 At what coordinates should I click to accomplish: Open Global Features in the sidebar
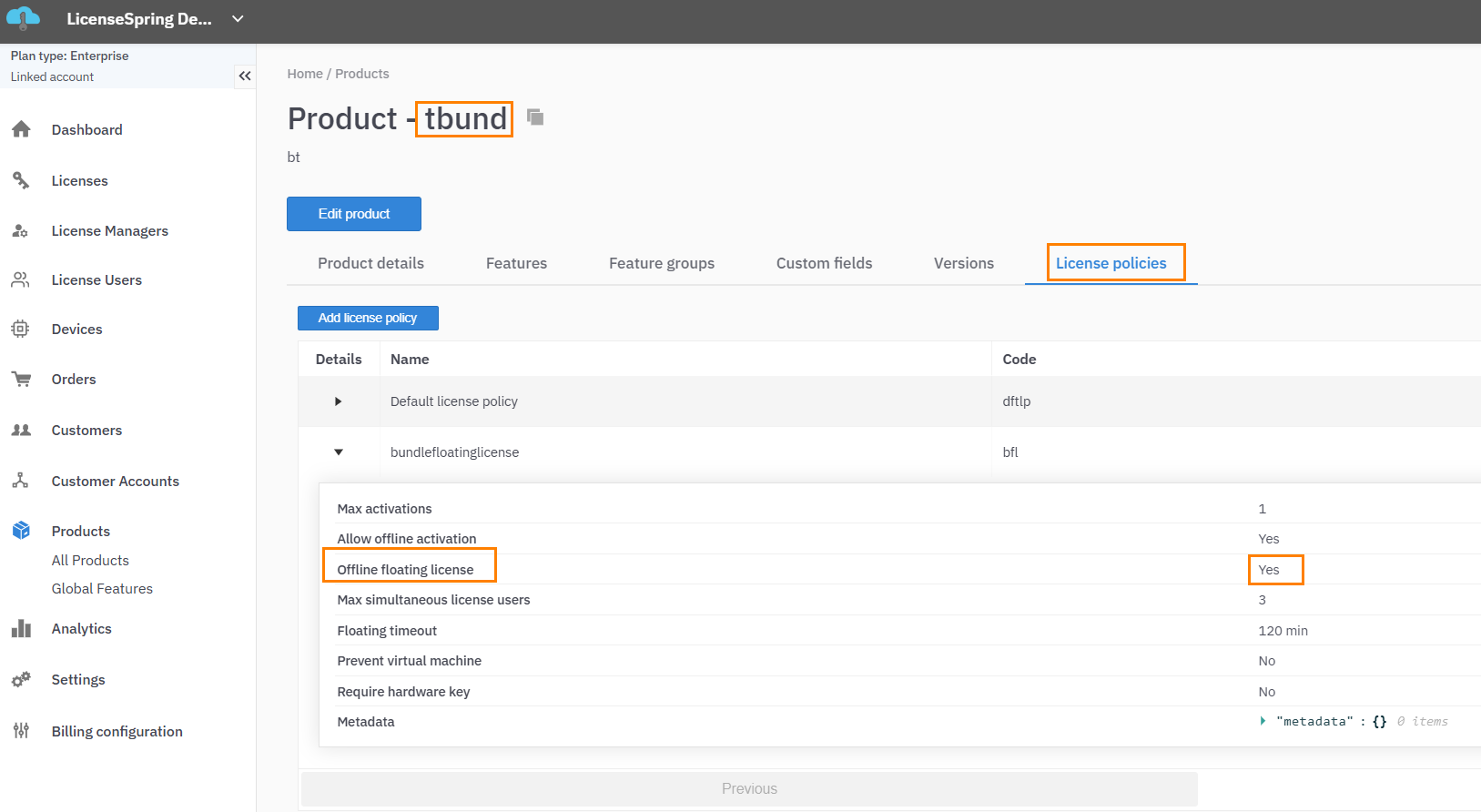click(102, 589)
